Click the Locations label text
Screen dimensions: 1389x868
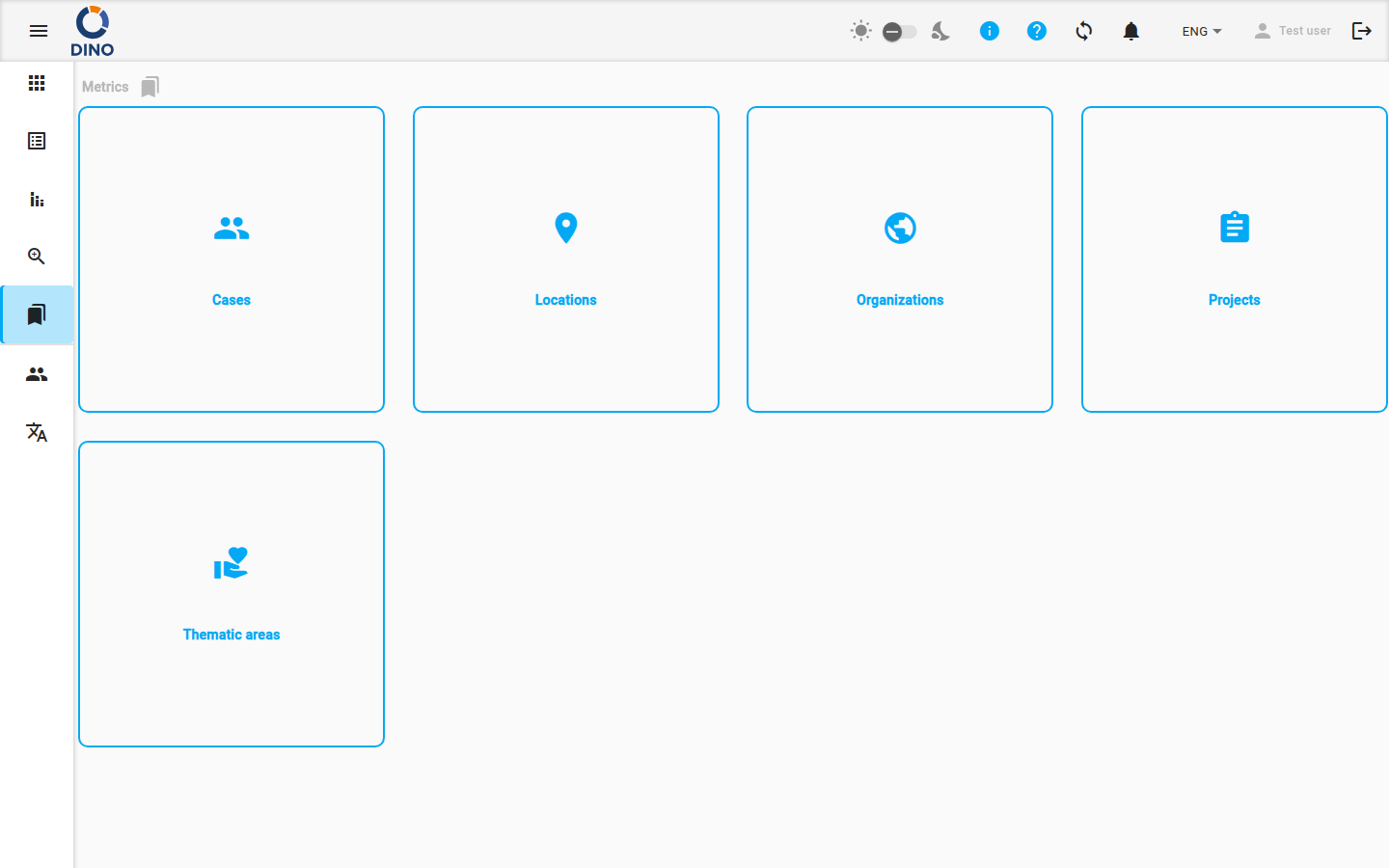tap(566, 300)
